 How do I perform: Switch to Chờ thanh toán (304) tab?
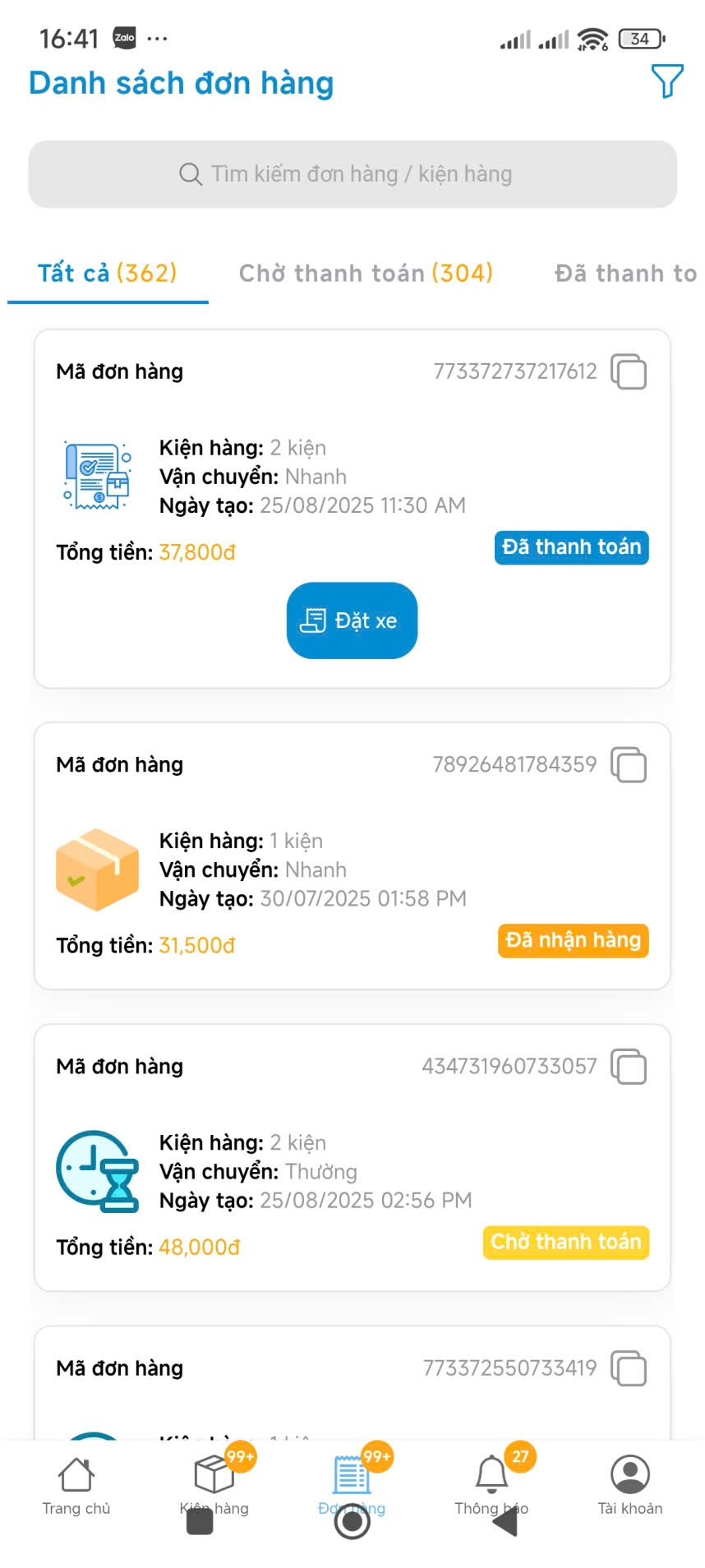click(x=366, y=274)
